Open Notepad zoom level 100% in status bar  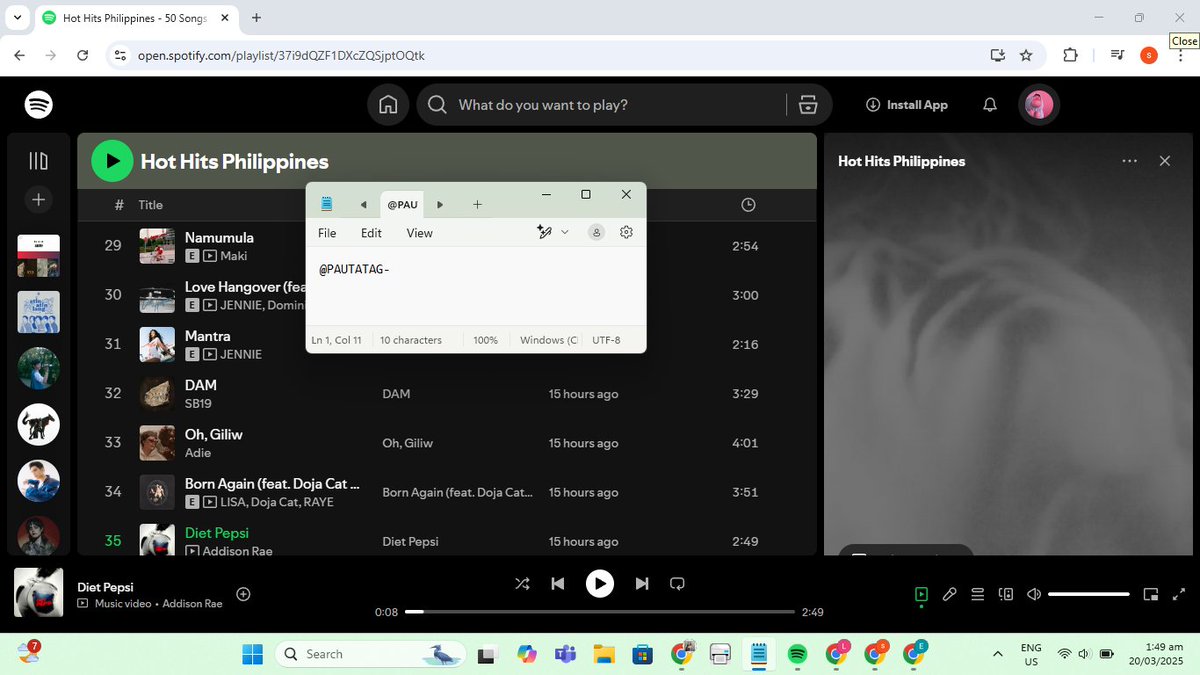(x=486, y=340)
